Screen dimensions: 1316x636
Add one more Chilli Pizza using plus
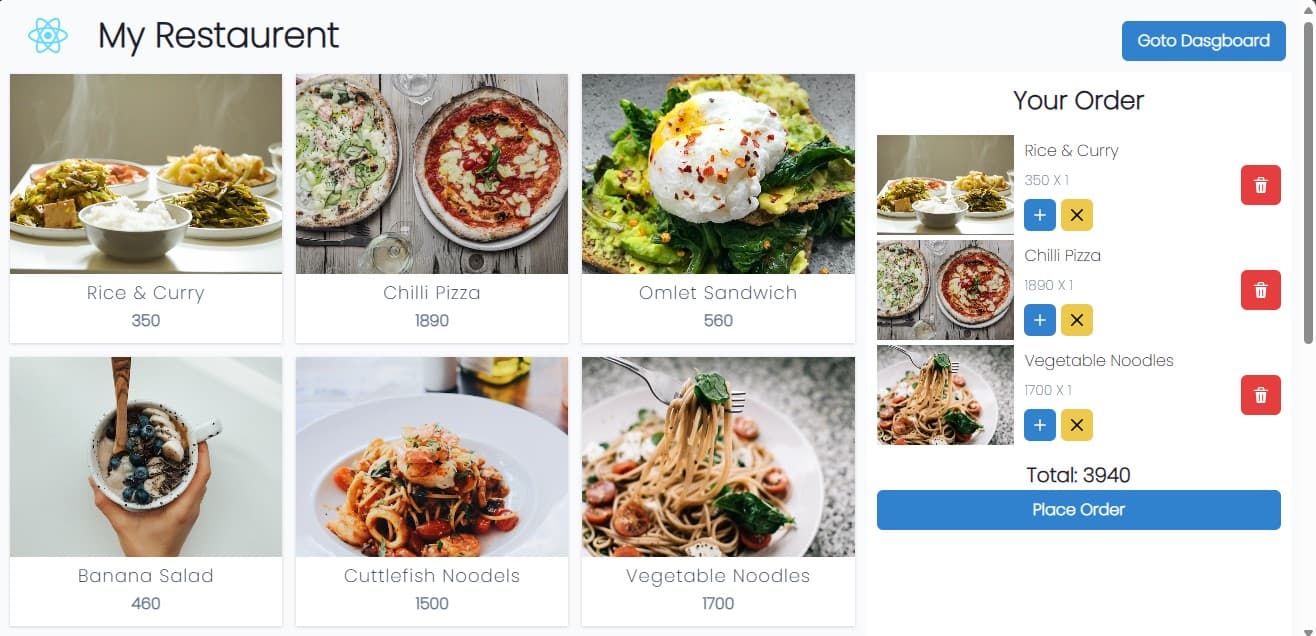click(x=1040, y=320)
